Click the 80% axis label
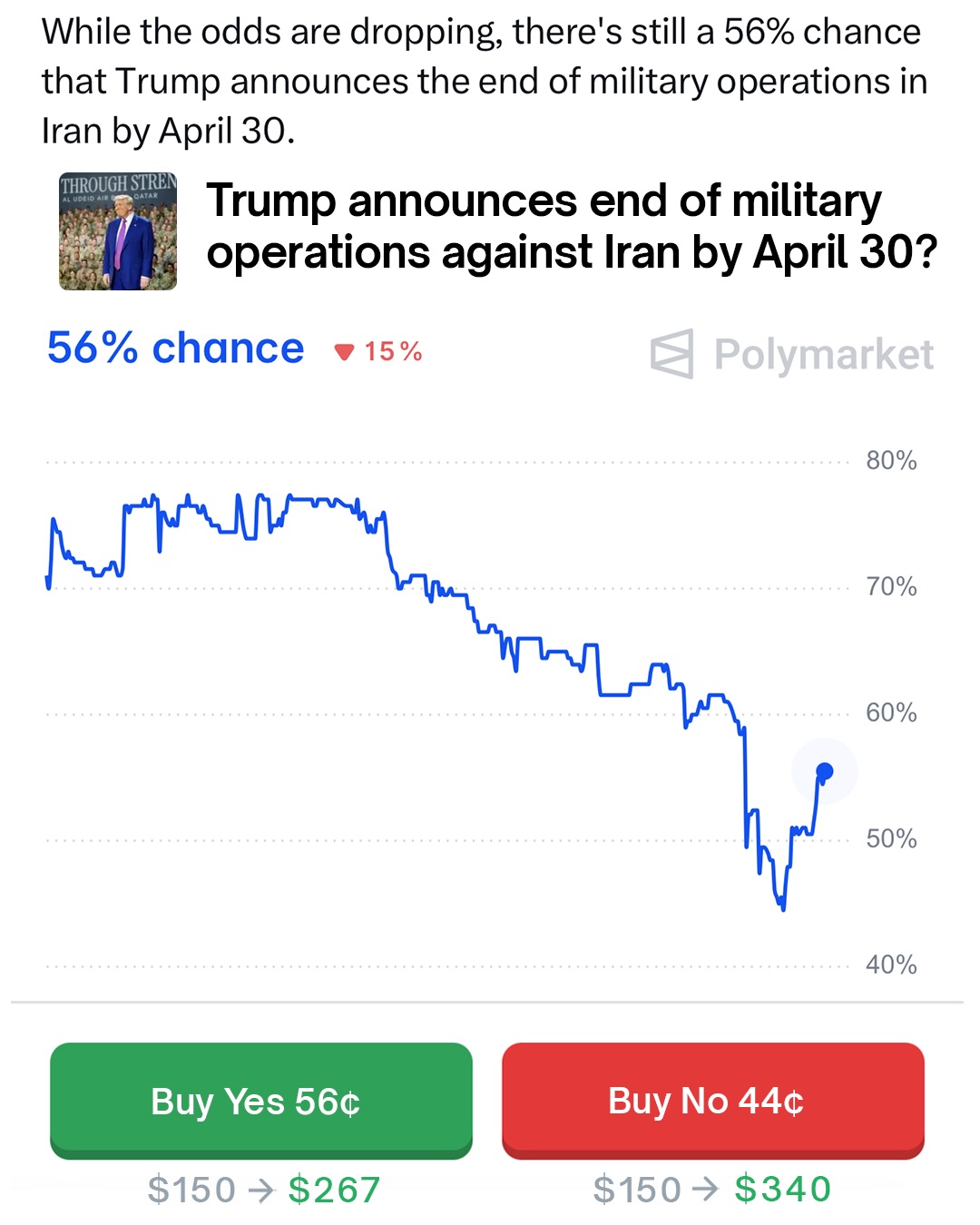 891,461
